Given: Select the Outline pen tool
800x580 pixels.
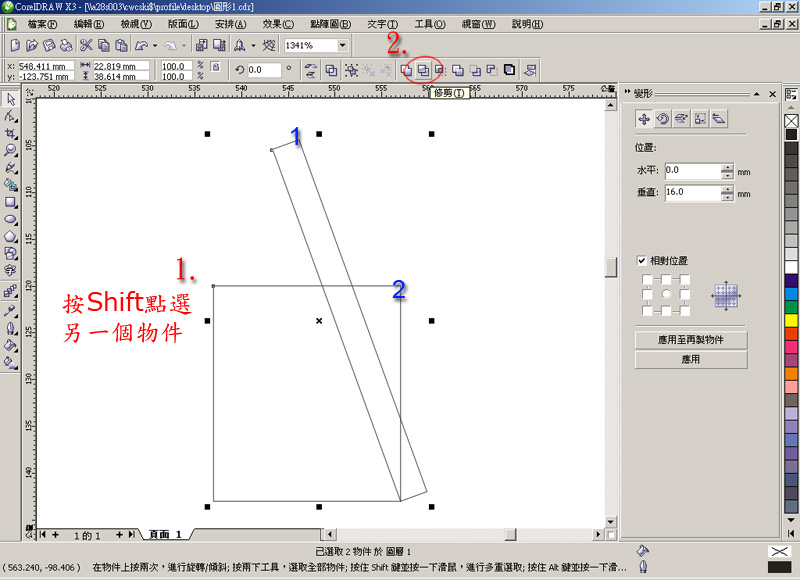Looking at the screenshot, I should (x=11, y=328).
